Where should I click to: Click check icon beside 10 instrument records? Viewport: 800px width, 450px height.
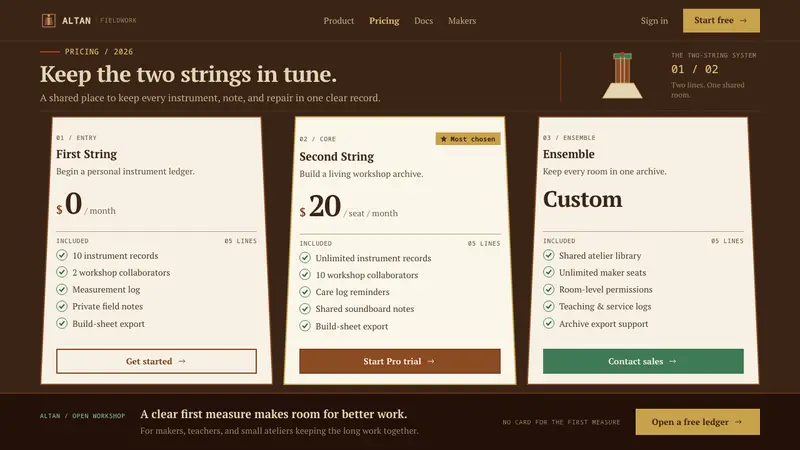click(62, 255)
